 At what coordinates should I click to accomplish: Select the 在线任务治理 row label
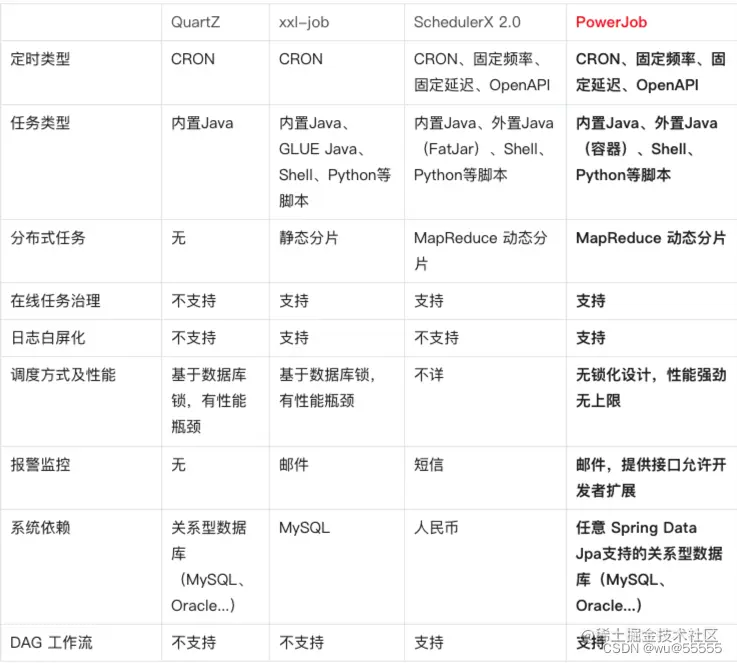[55, 301]
